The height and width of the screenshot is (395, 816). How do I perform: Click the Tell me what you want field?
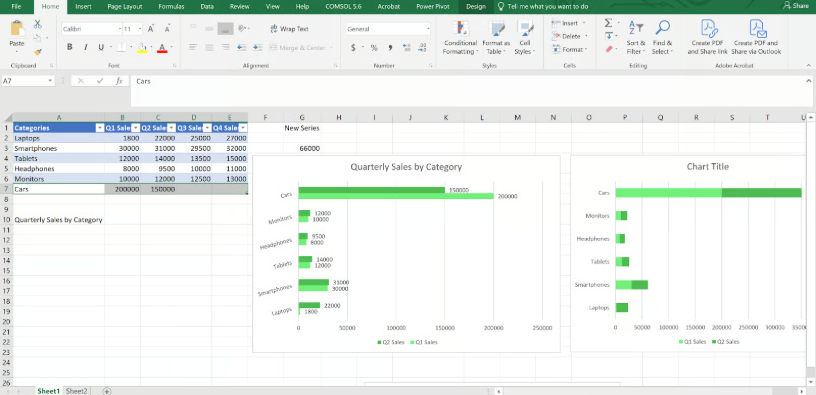[543, 7]
